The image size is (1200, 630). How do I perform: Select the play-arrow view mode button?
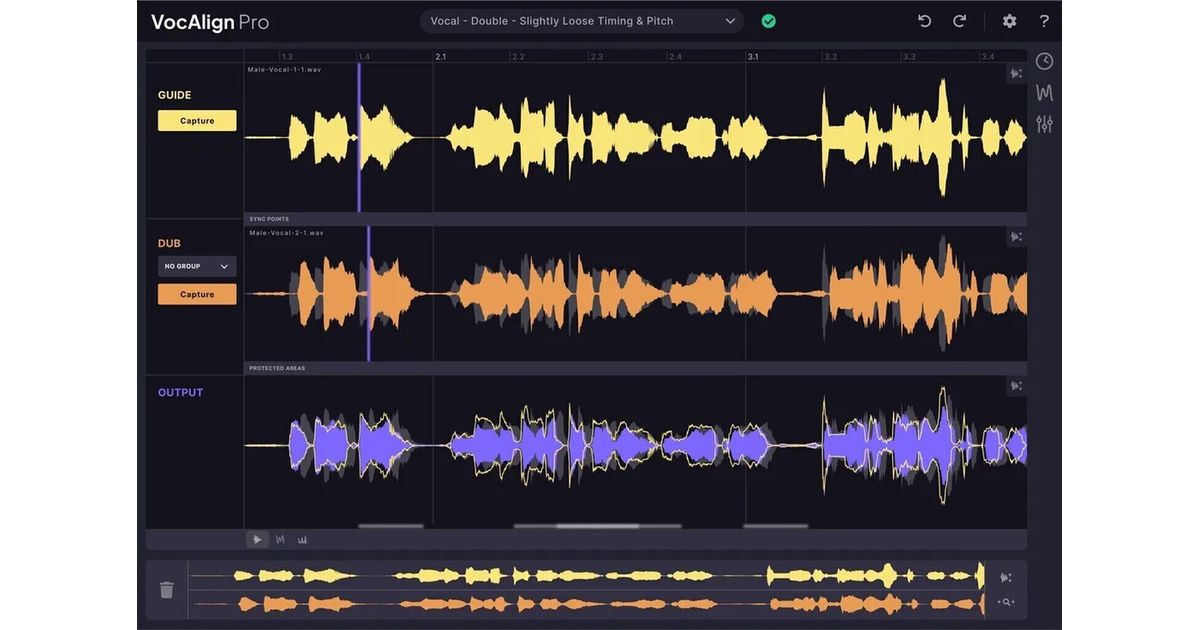[x=257, y=539]
